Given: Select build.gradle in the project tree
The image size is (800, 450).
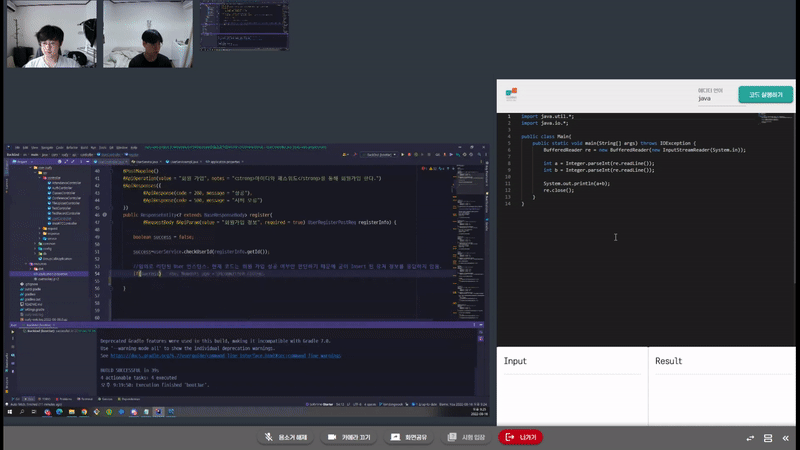Looking at the screenshot, I should point(30,289).
